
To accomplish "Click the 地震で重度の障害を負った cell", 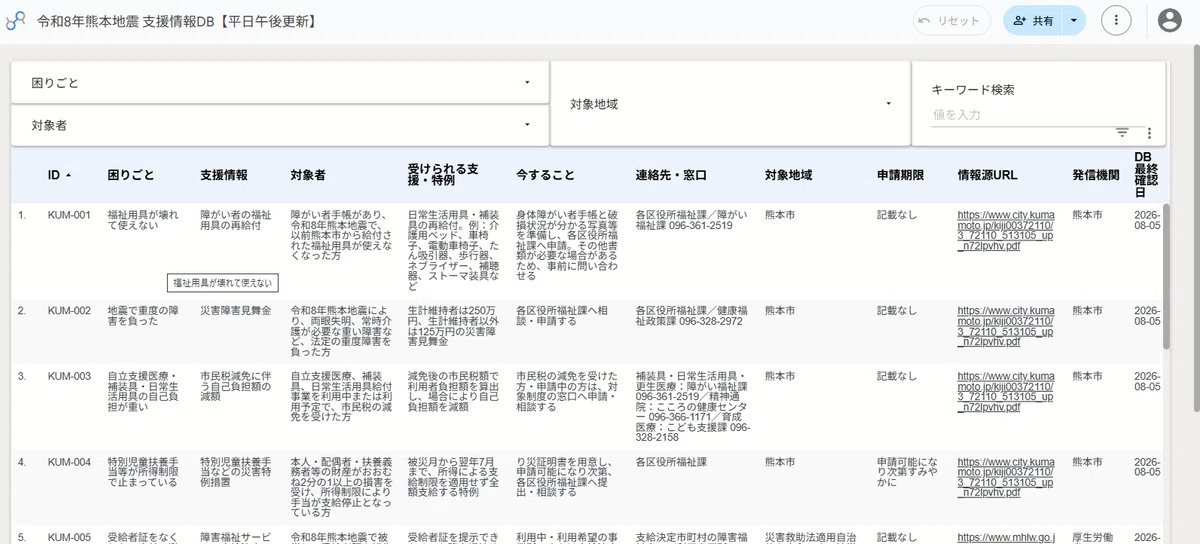I will 141,317.
